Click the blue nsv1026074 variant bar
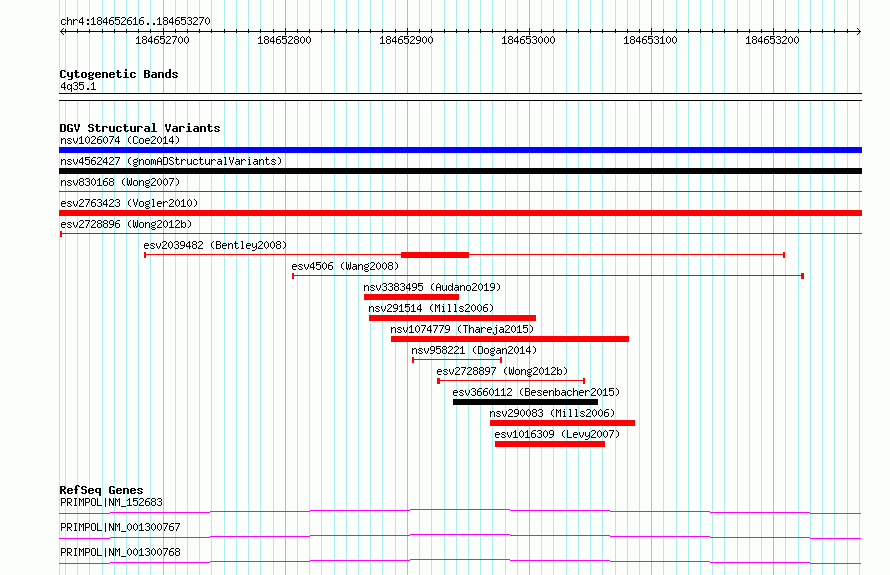 tap(460, 150)
